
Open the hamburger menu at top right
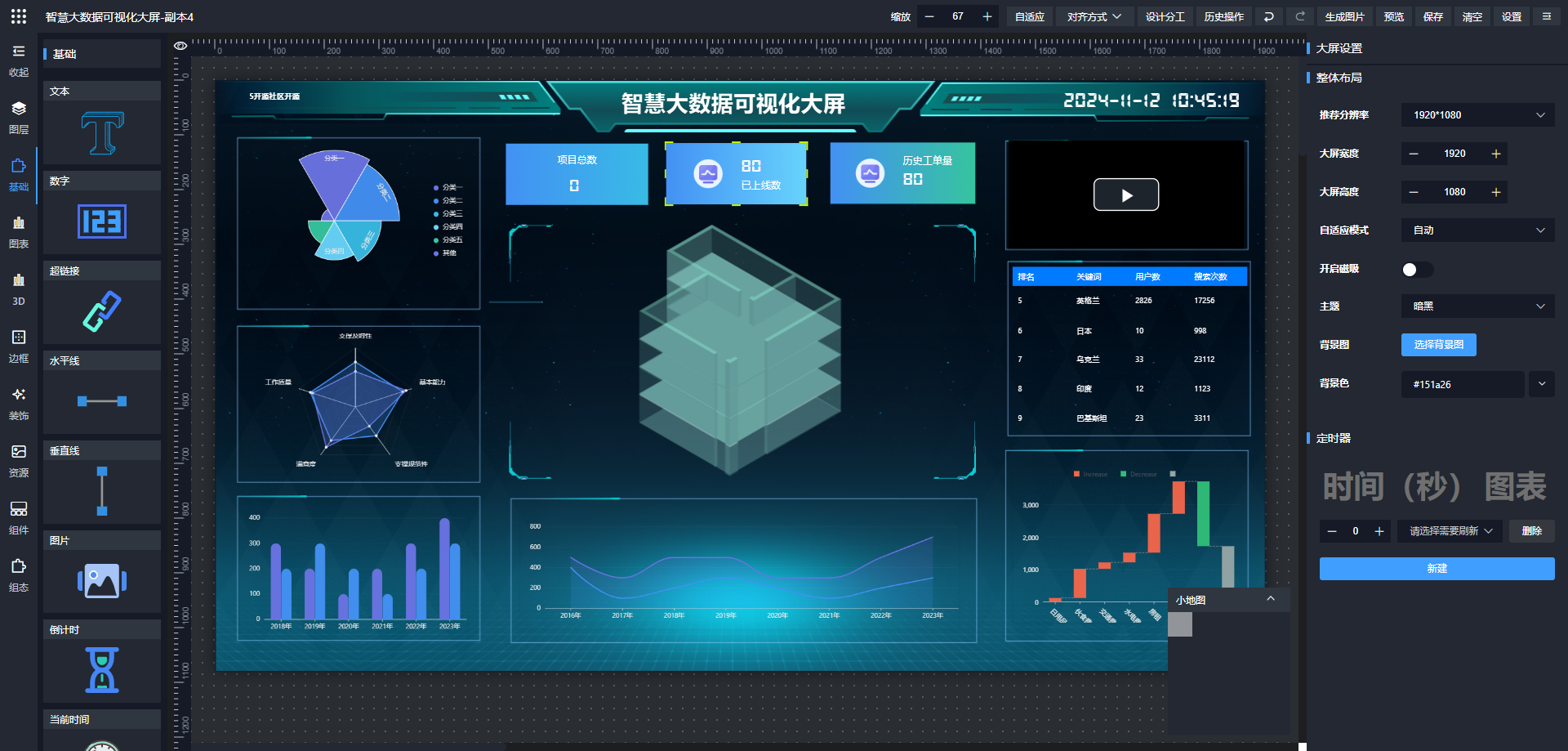(1546, 16)
